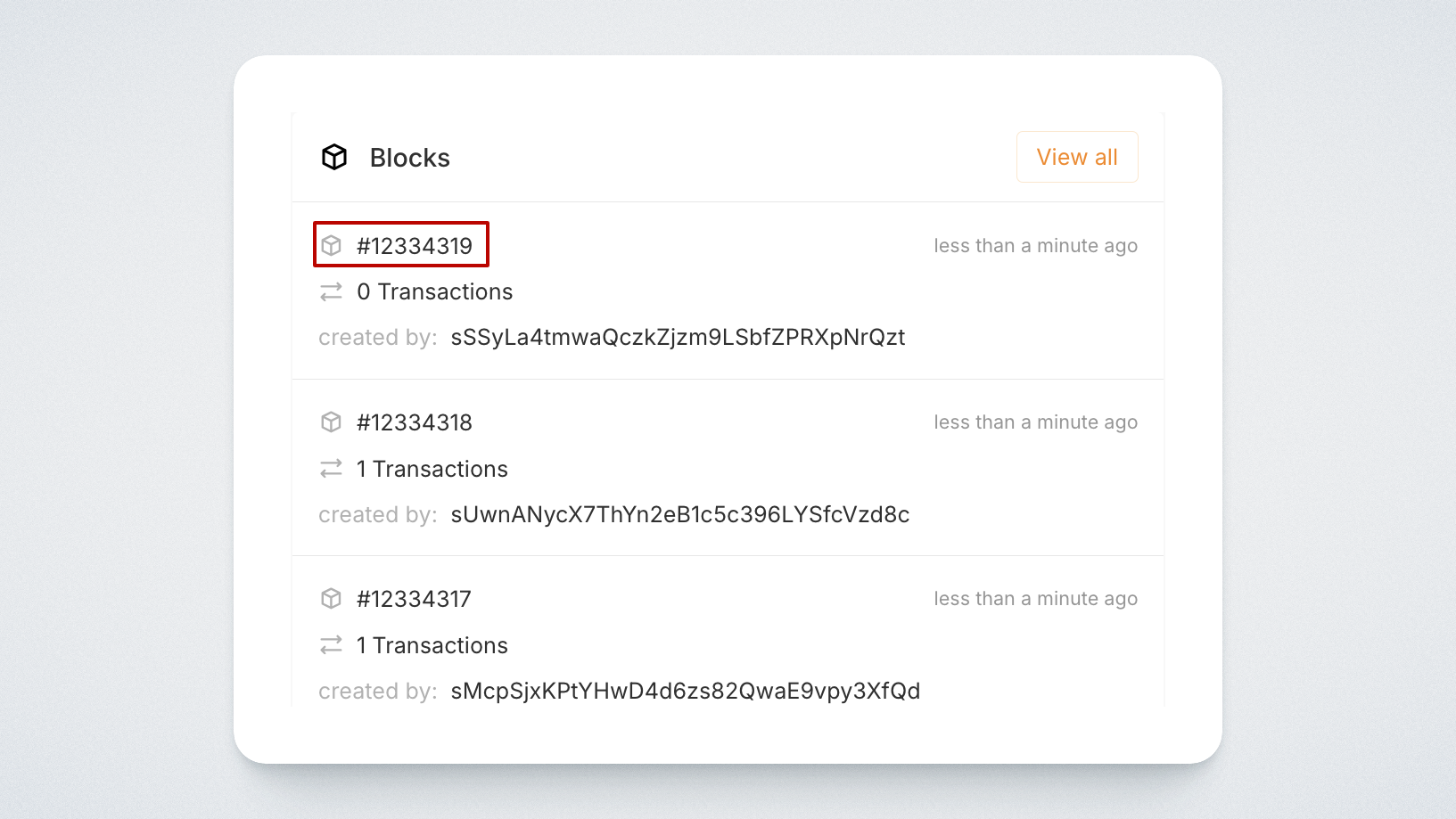Image resolution: width=1456 pixels, height=819 pixels.
Task: Click transfer arrows icon in block #12334318 row
Action: click(x=332, y=469)
